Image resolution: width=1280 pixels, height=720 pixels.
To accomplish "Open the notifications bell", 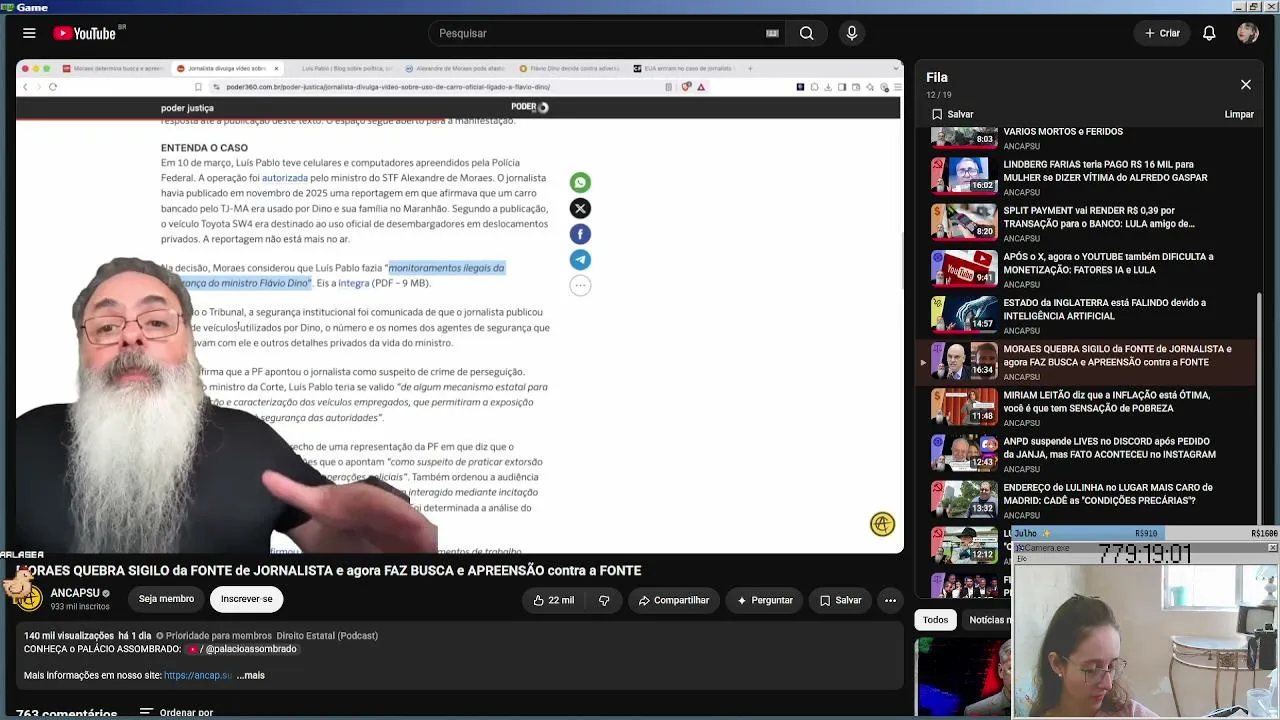I will pyautogui.click(x=1209, y=33).
